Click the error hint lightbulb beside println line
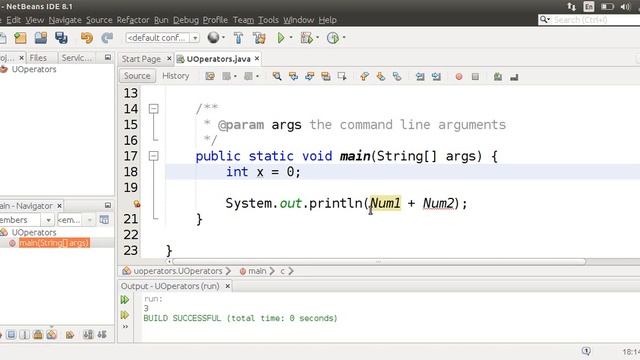 click(x=137, y=203)
